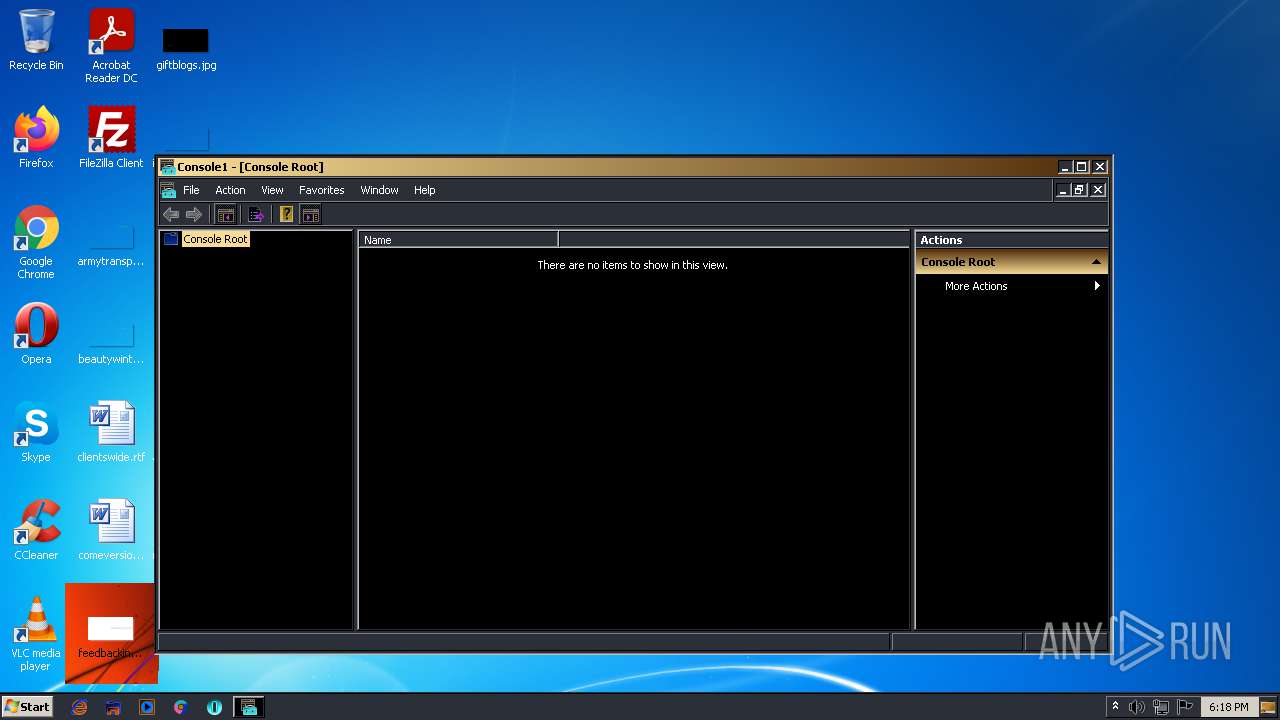Toggle Show/Hide Action Pane toolbar icon
Screen dimensions: 1280x720
[x=311, y=214]
